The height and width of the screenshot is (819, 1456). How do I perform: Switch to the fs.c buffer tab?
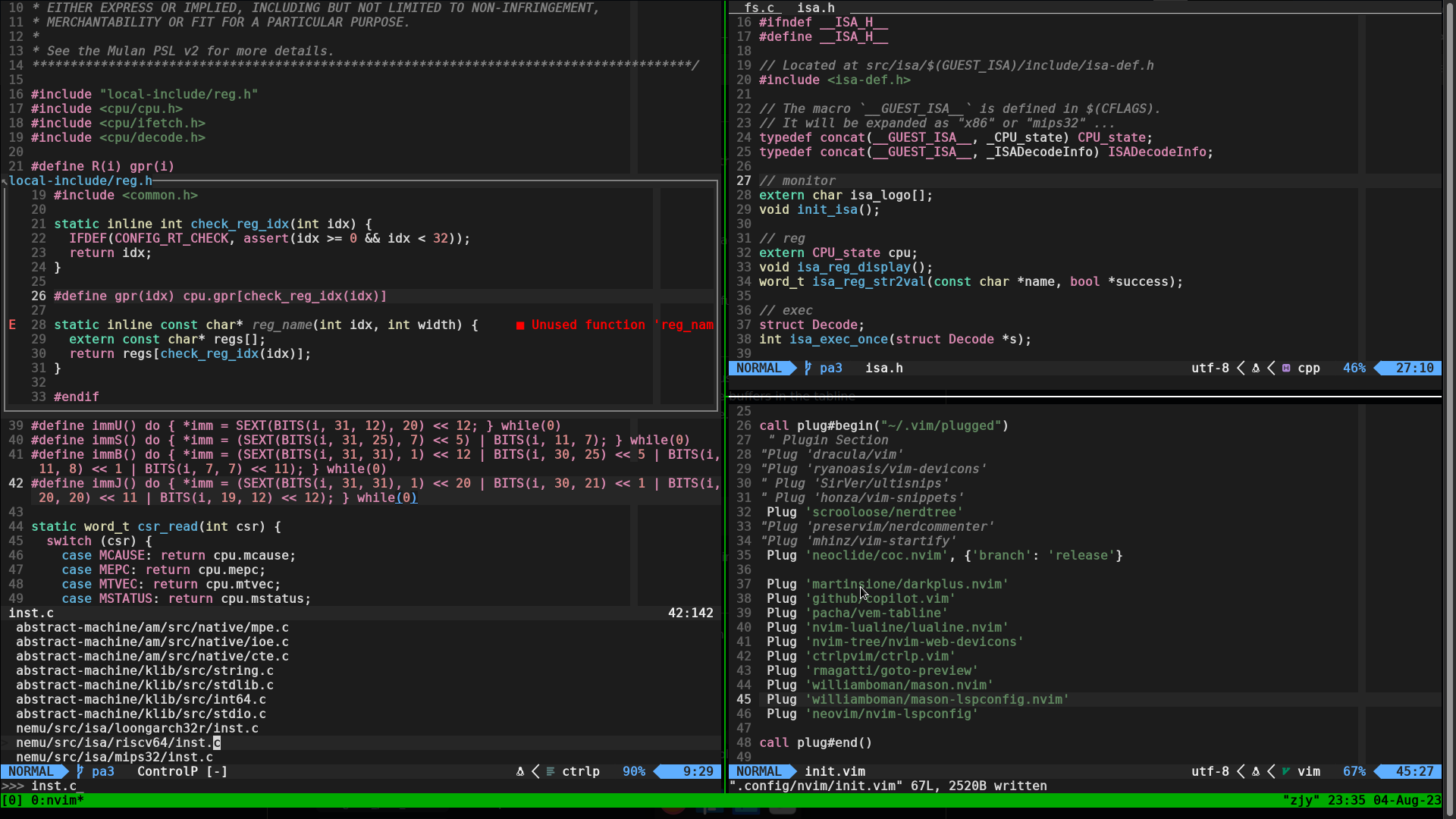point(759,8)
